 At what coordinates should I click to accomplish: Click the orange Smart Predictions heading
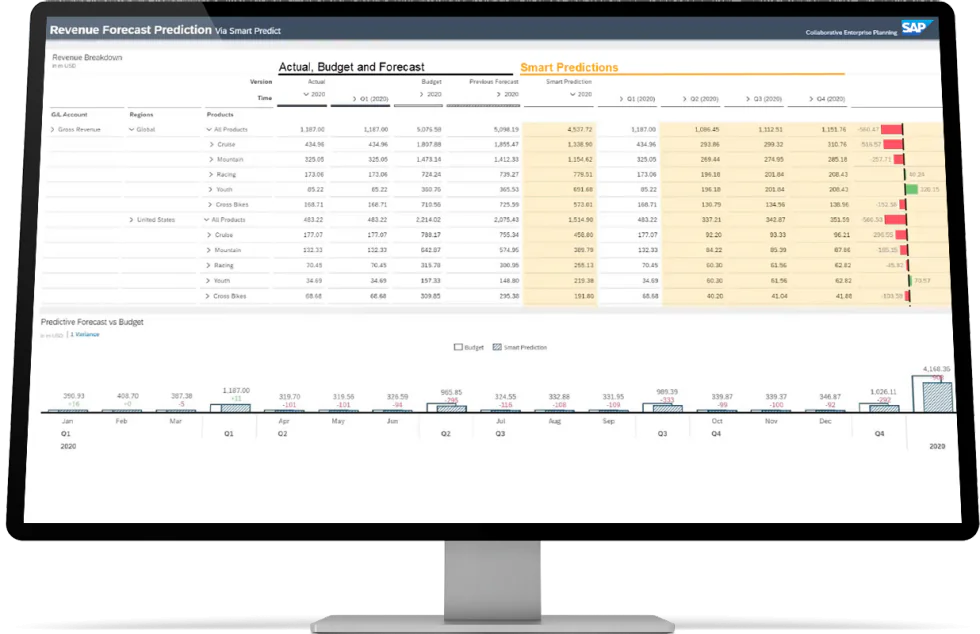pos(569,67)
